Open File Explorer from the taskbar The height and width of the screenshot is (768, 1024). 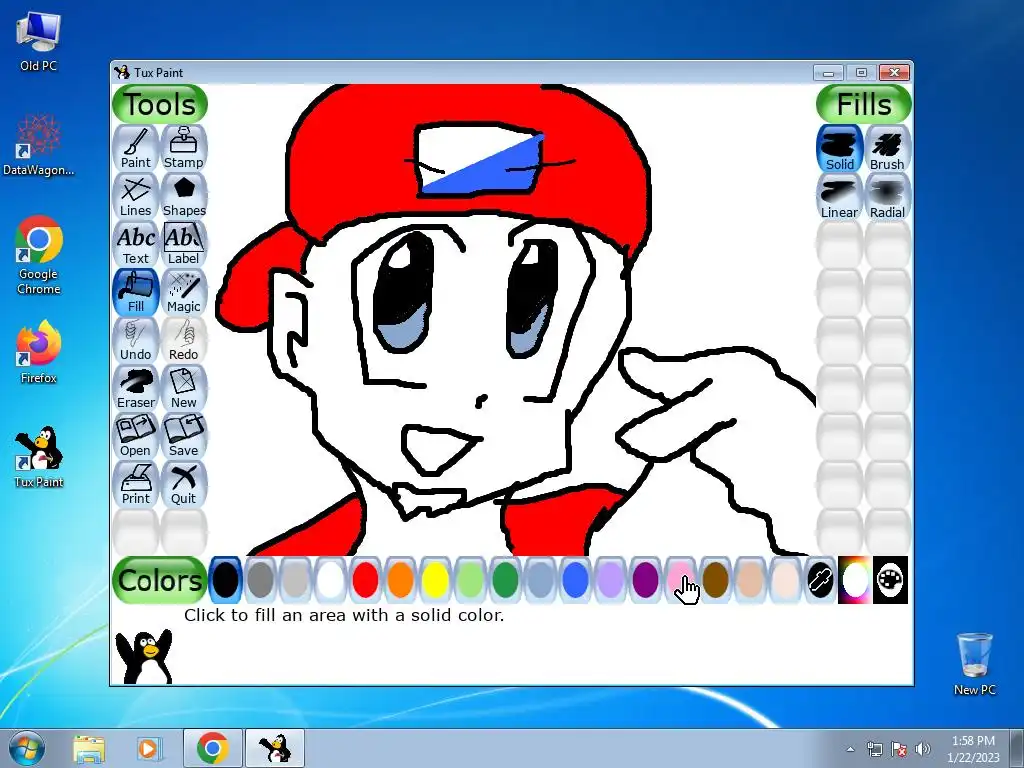click(x=89, y=748)
